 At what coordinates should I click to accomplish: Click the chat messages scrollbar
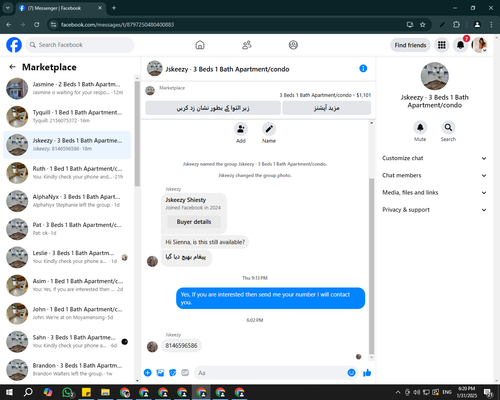click(x=371, y=267)
